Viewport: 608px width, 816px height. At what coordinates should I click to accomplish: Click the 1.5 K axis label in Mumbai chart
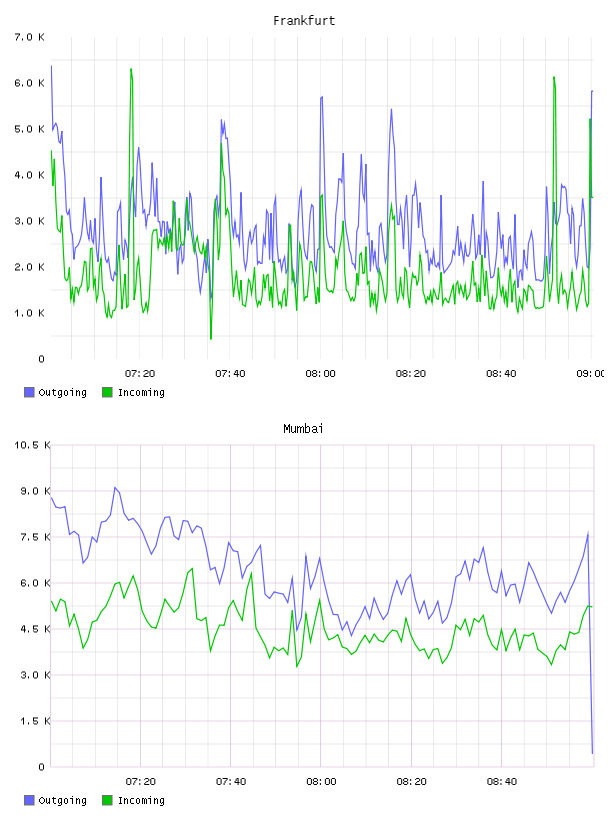click(x=35, y=721)
